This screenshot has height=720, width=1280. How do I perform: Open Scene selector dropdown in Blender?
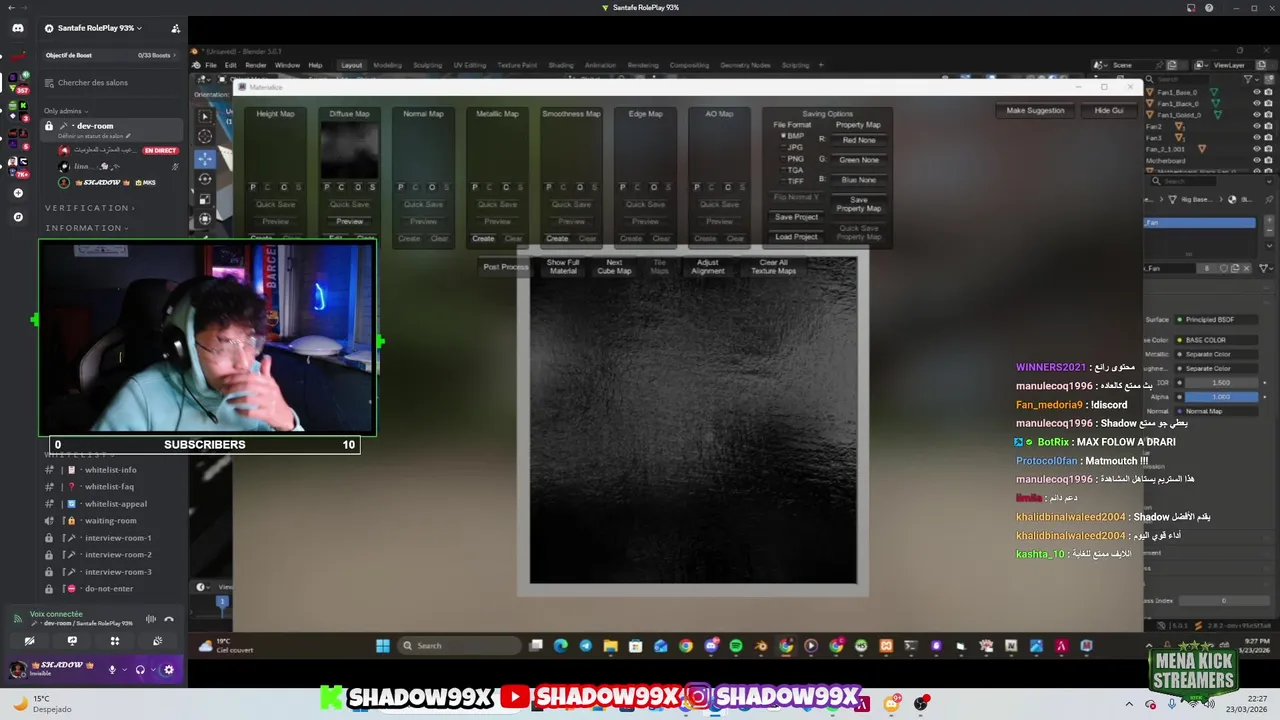(1103, 65)
